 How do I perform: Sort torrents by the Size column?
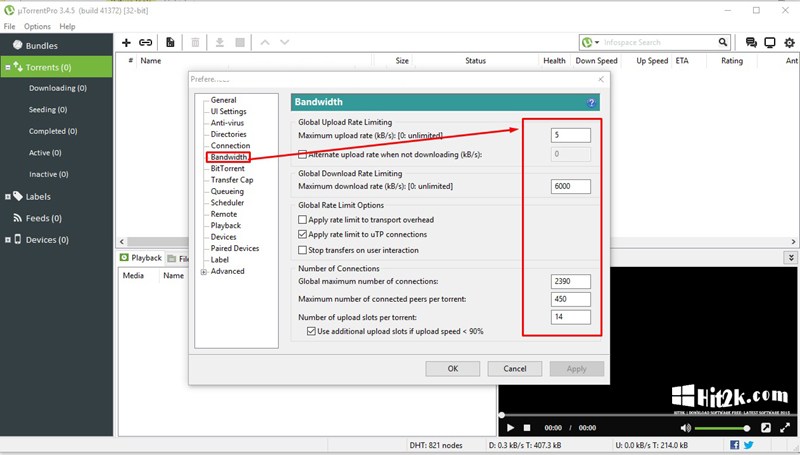(x=402, y=60)
